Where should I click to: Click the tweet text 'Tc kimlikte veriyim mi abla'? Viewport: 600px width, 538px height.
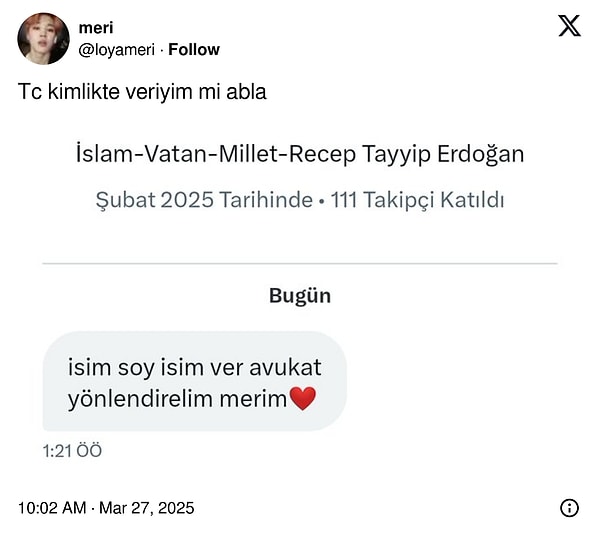(x=142, y=92)
